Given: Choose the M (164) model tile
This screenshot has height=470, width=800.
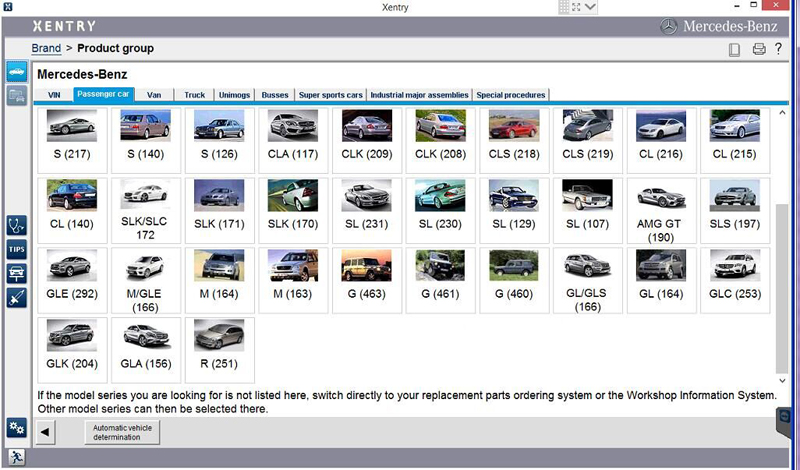Looking at the screenshot, I should pyautogui.click(x=219, y=280).
